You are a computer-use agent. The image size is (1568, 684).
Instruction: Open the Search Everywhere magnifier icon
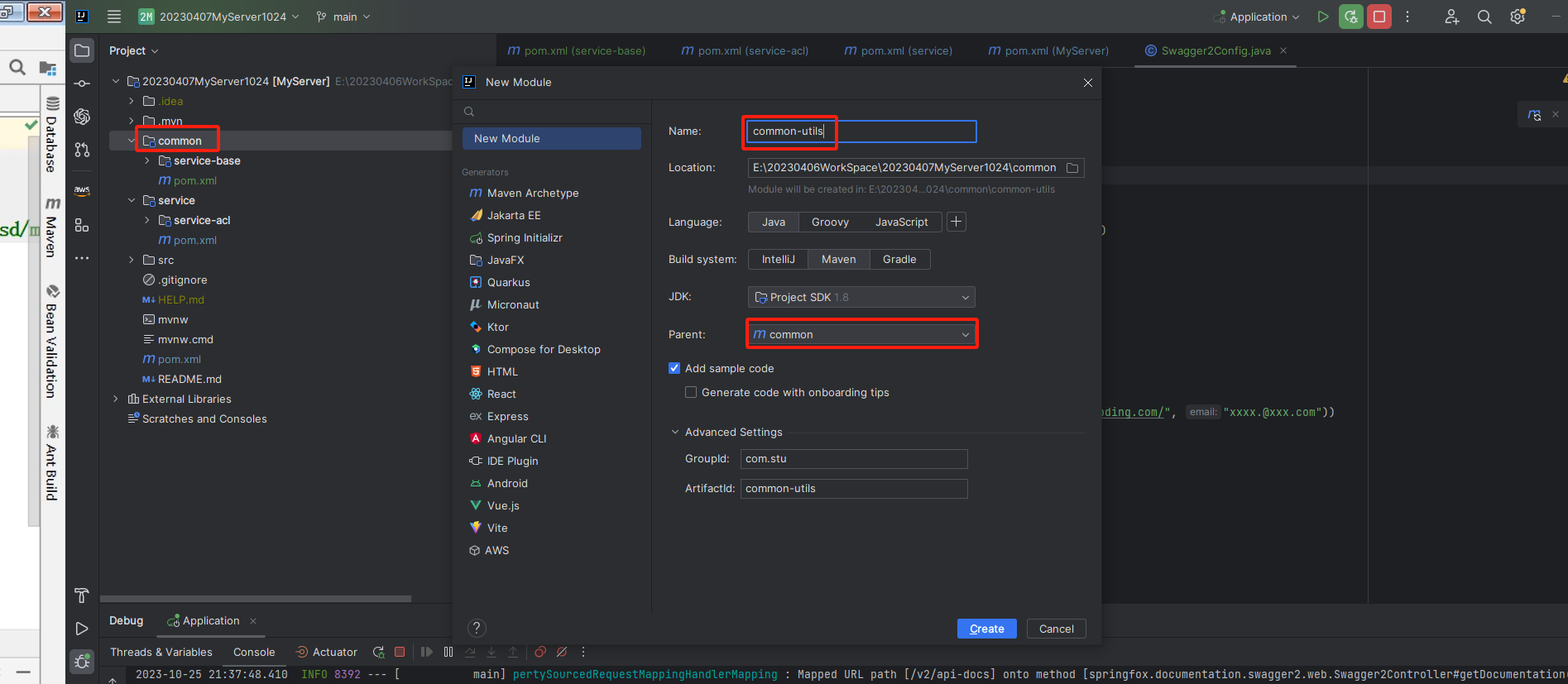[1484, 17]
